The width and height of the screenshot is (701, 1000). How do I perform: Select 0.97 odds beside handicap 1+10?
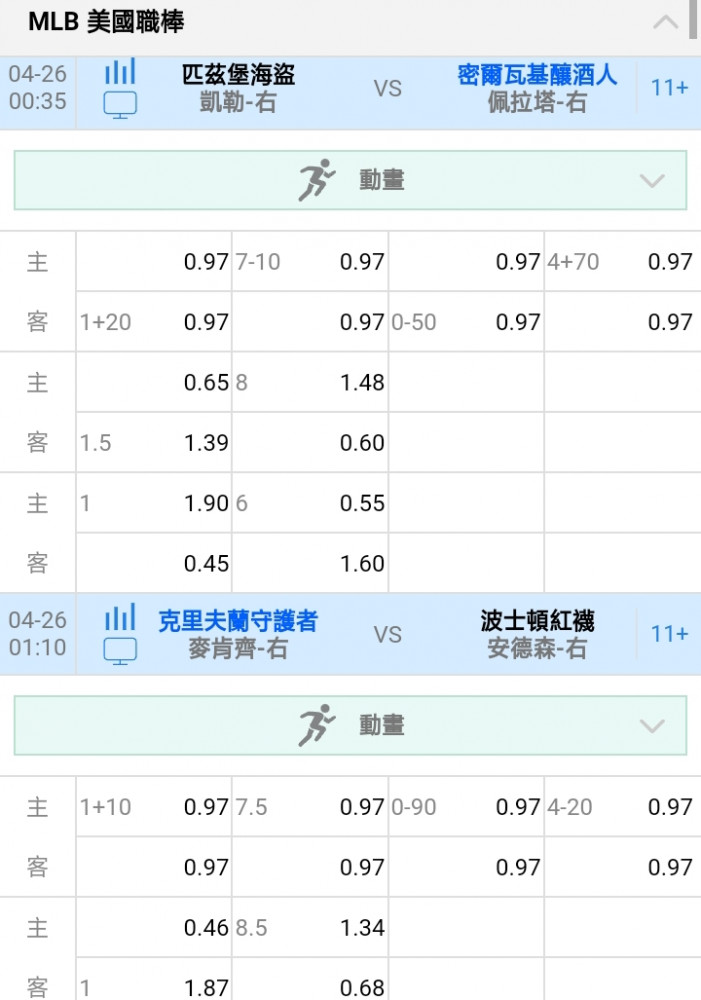tap(205, 807)
